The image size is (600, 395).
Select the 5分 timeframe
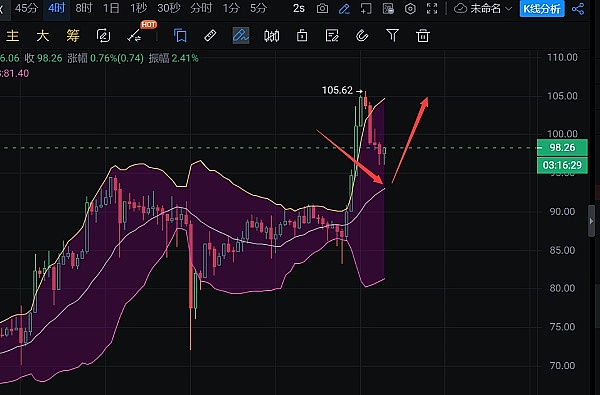coord(258,8)
